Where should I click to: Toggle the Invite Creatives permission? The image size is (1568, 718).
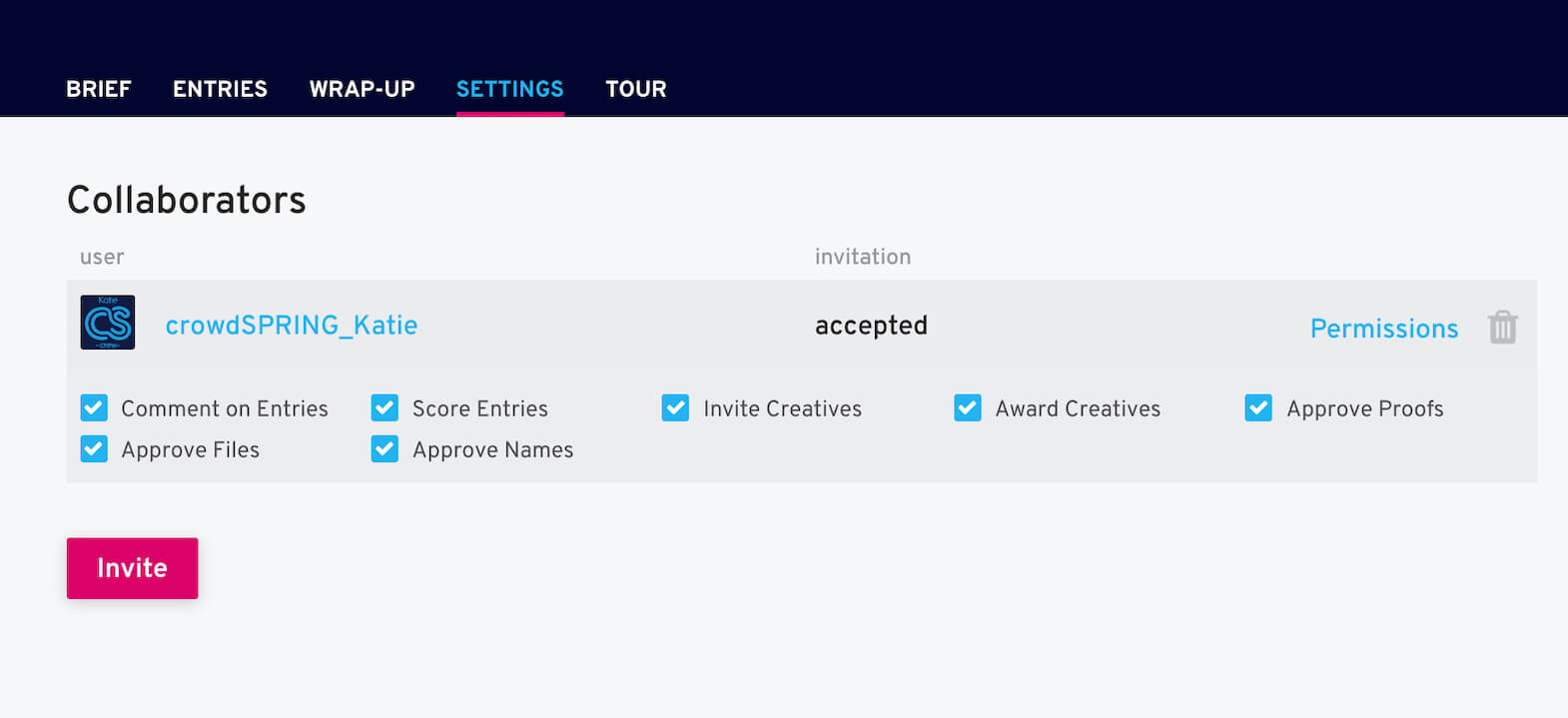675,407
